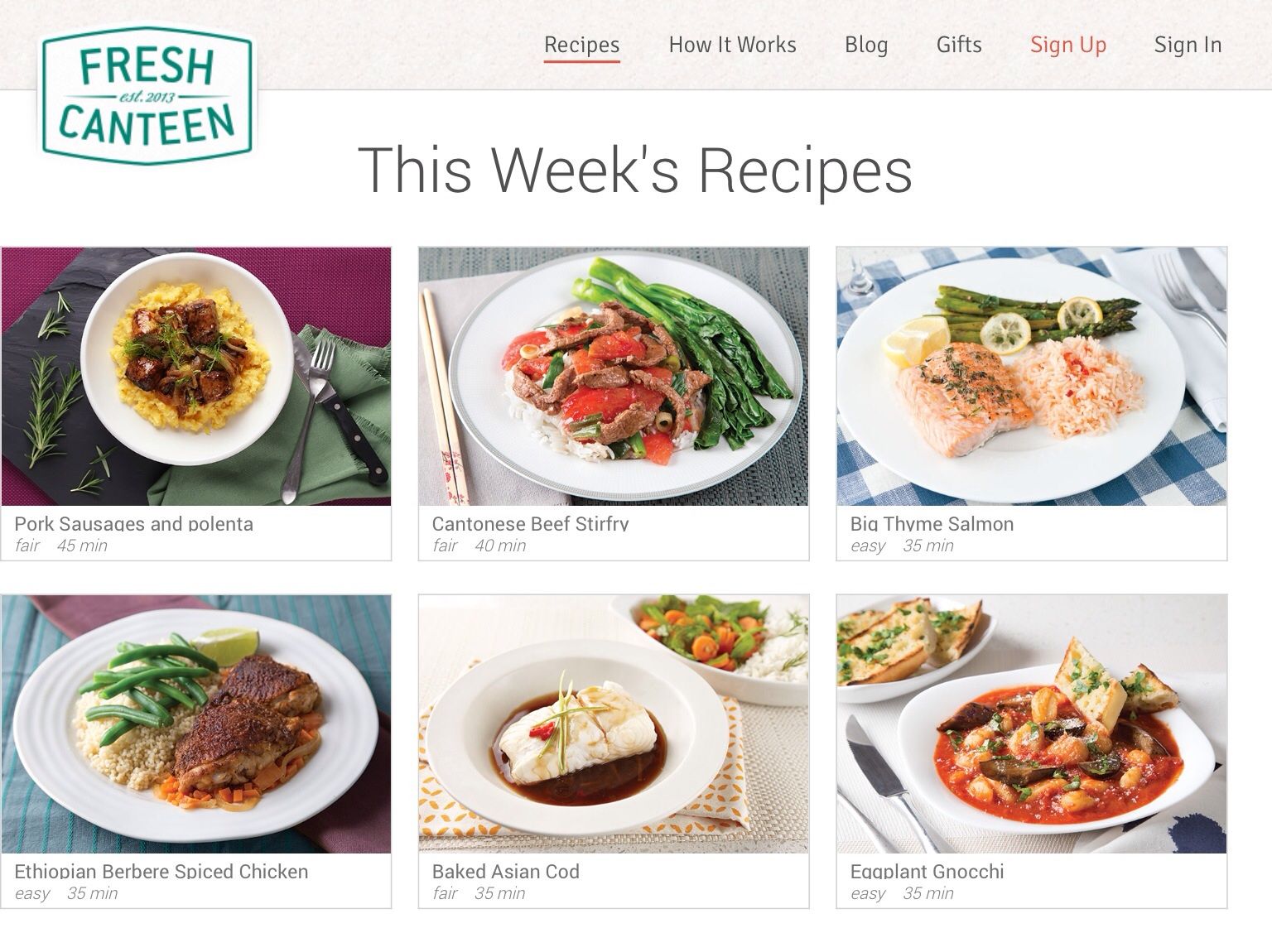1272x952 pixels.
Task: Visit the Gifts page
Action: (959, 45)
